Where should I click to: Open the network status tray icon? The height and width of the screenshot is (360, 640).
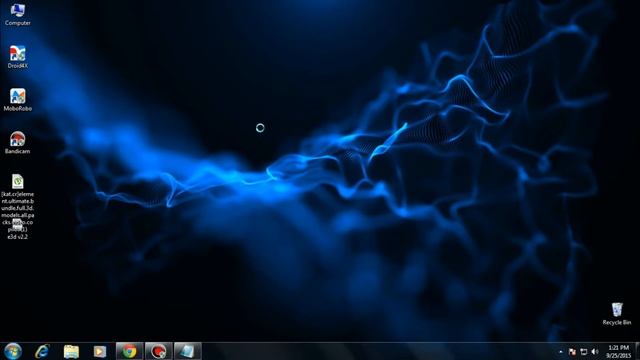pyautogui.click(x=584, y=352)
